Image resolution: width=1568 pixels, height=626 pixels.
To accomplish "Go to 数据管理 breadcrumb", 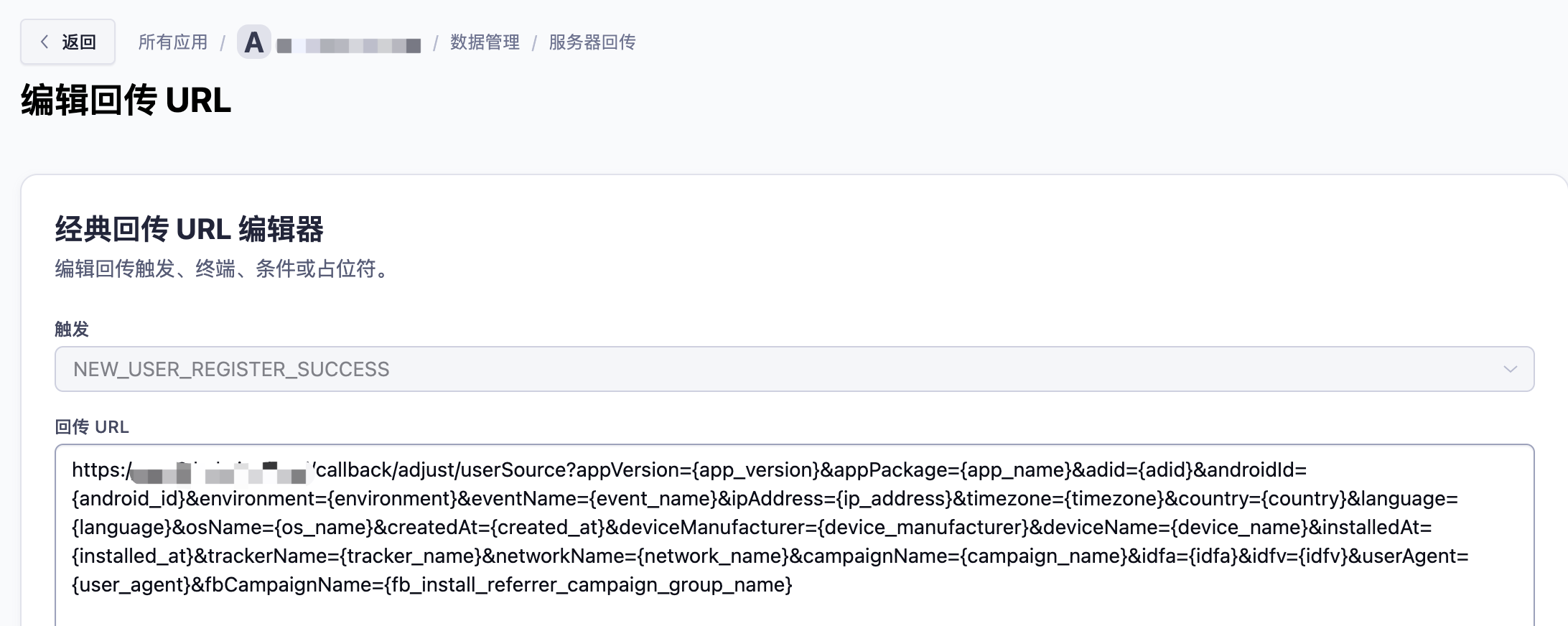I will [x=485, y=42].
